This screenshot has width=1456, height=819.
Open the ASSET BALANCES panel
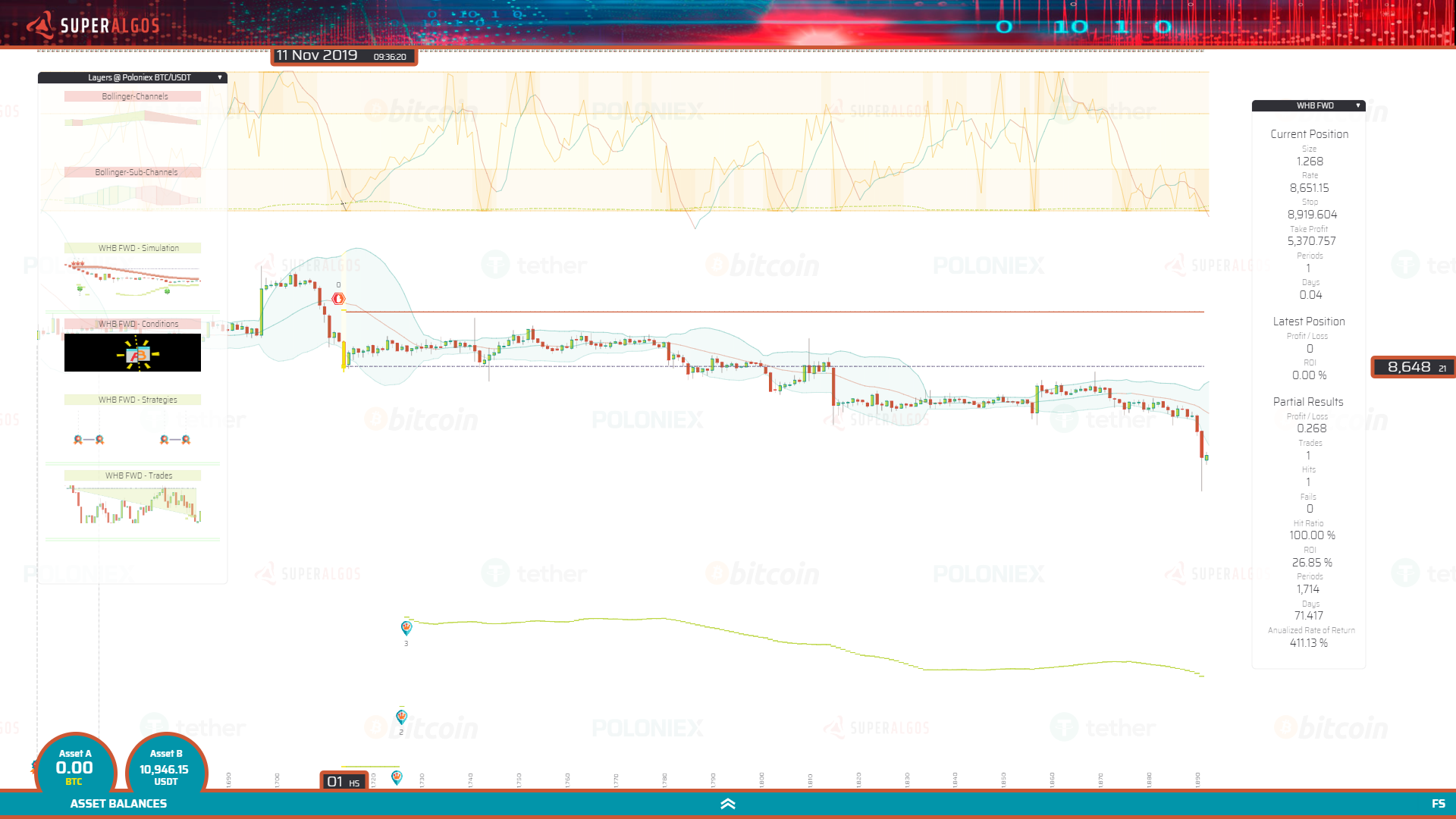pyautogui.click(x=118, y=804)
